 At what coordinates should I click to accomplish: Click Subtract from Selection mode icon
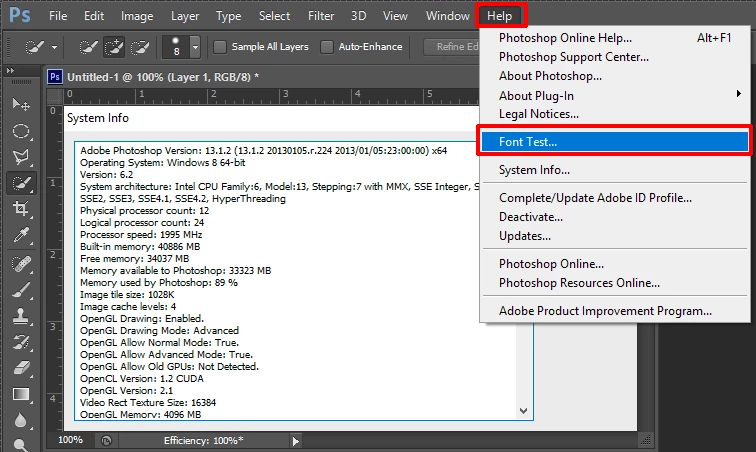coord(140,47)
